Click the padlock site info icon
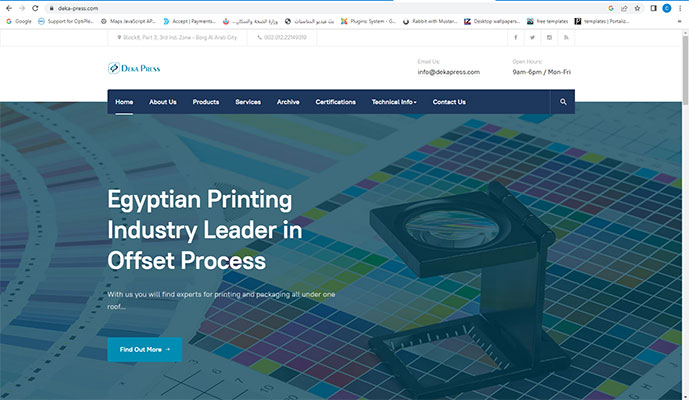This screenshot has width=689, height=400. tap(51, 8)
